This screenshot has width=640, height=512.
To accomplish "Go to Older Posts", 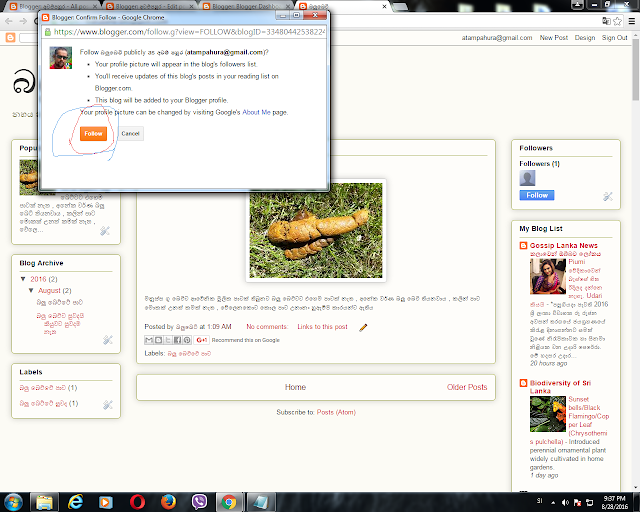I will pyautogui.click(x=467, y=387).
